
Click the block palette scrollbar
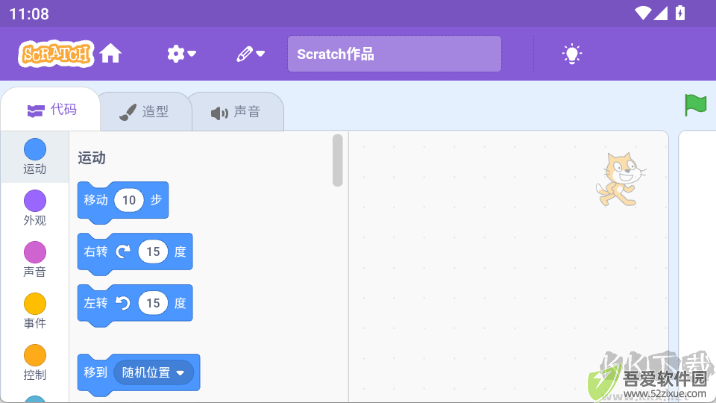tap(337, 160)
